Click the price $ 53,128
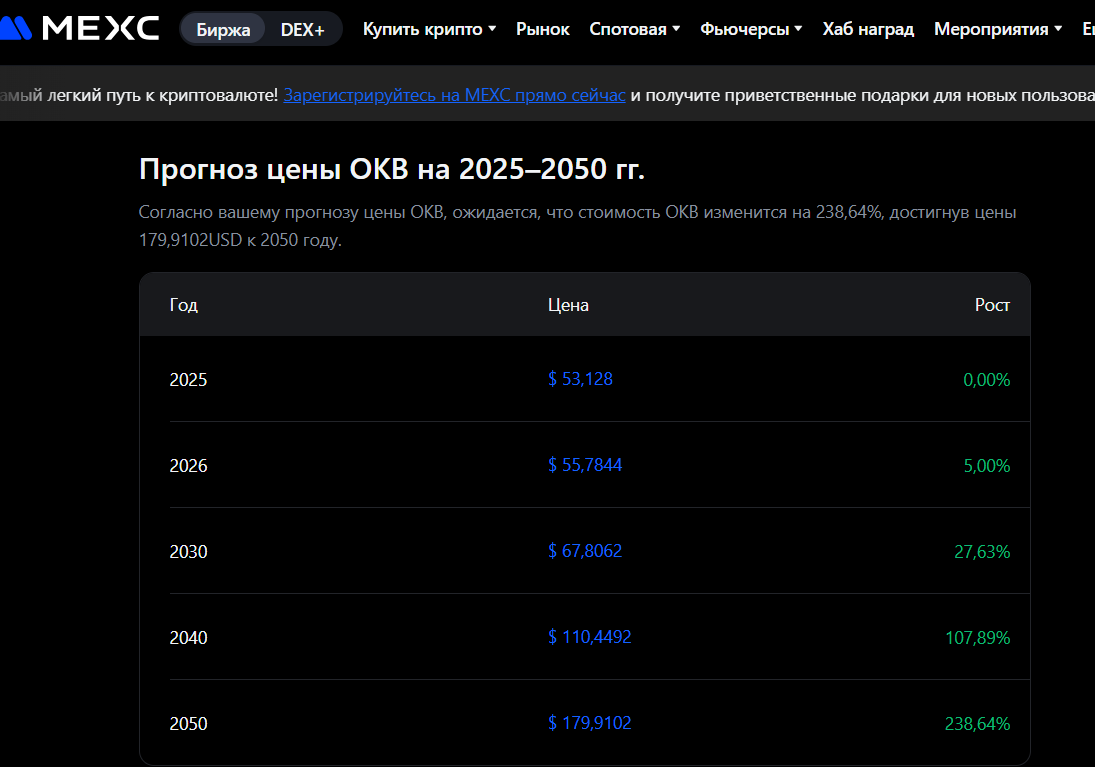This screenshot has height=767, width=1095. 580,379
